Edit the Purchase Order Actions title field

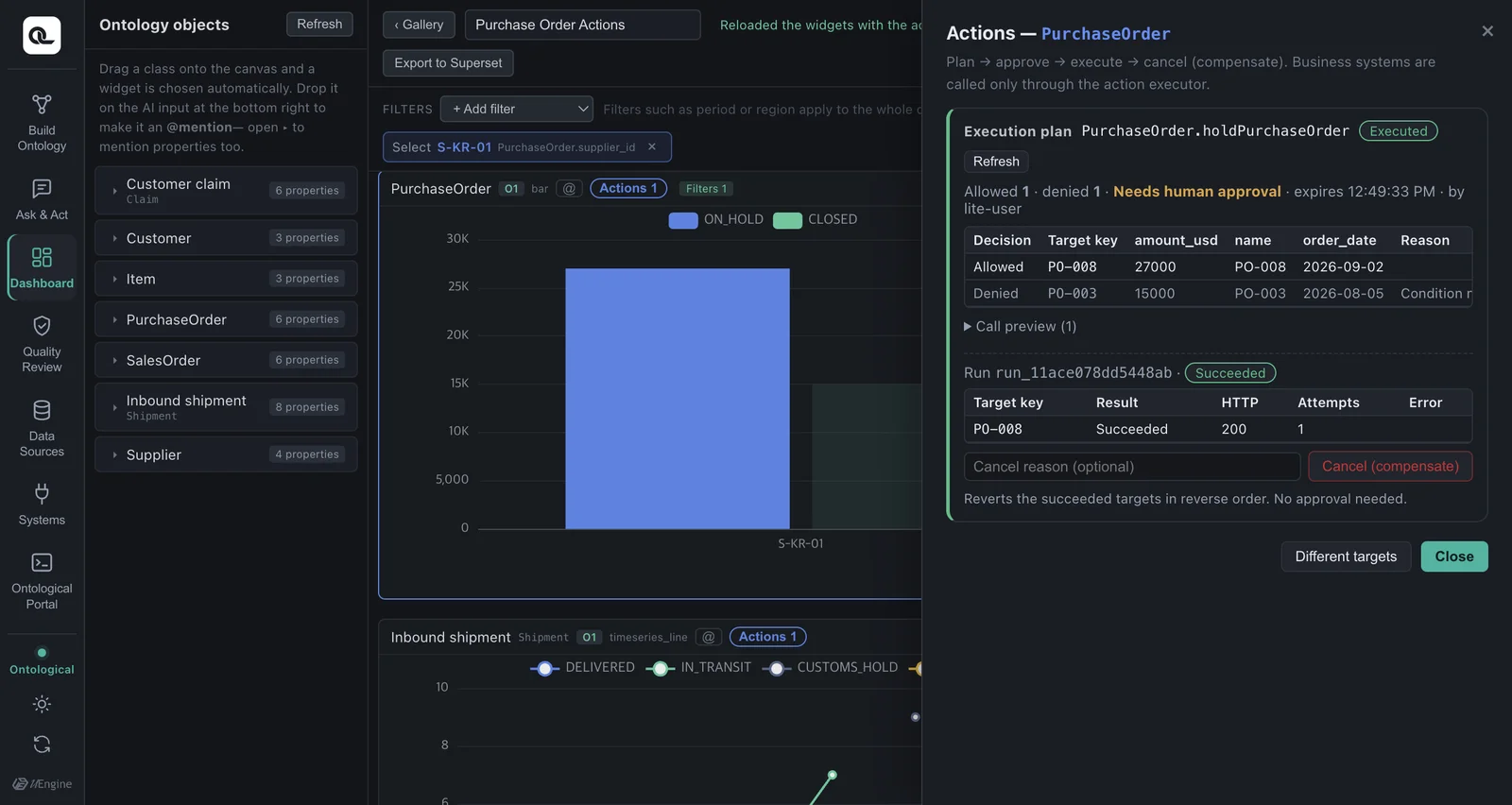(583, 25)
